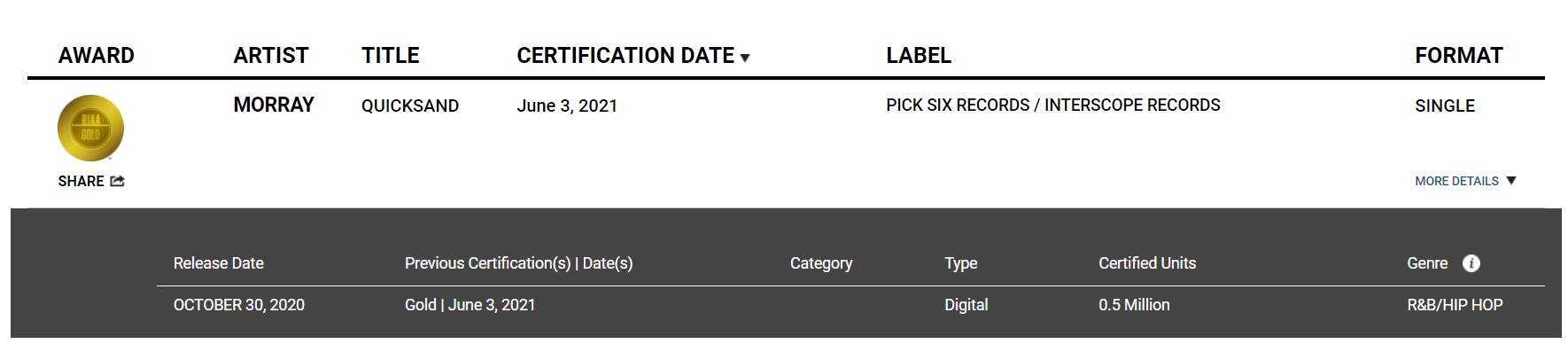Click the SINGLE format value
The image size is (1568, 352).
tap(1445, 106)
